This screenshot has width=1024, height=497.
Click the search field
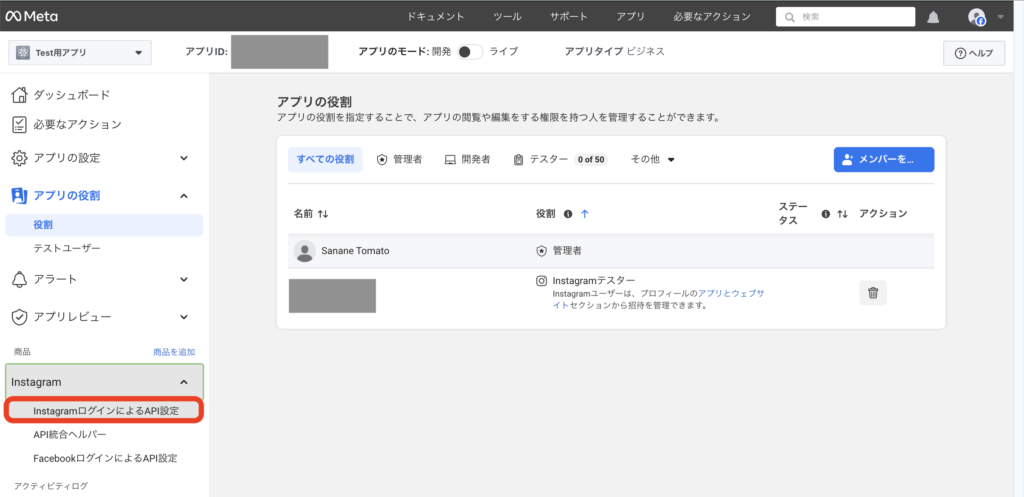845,16
